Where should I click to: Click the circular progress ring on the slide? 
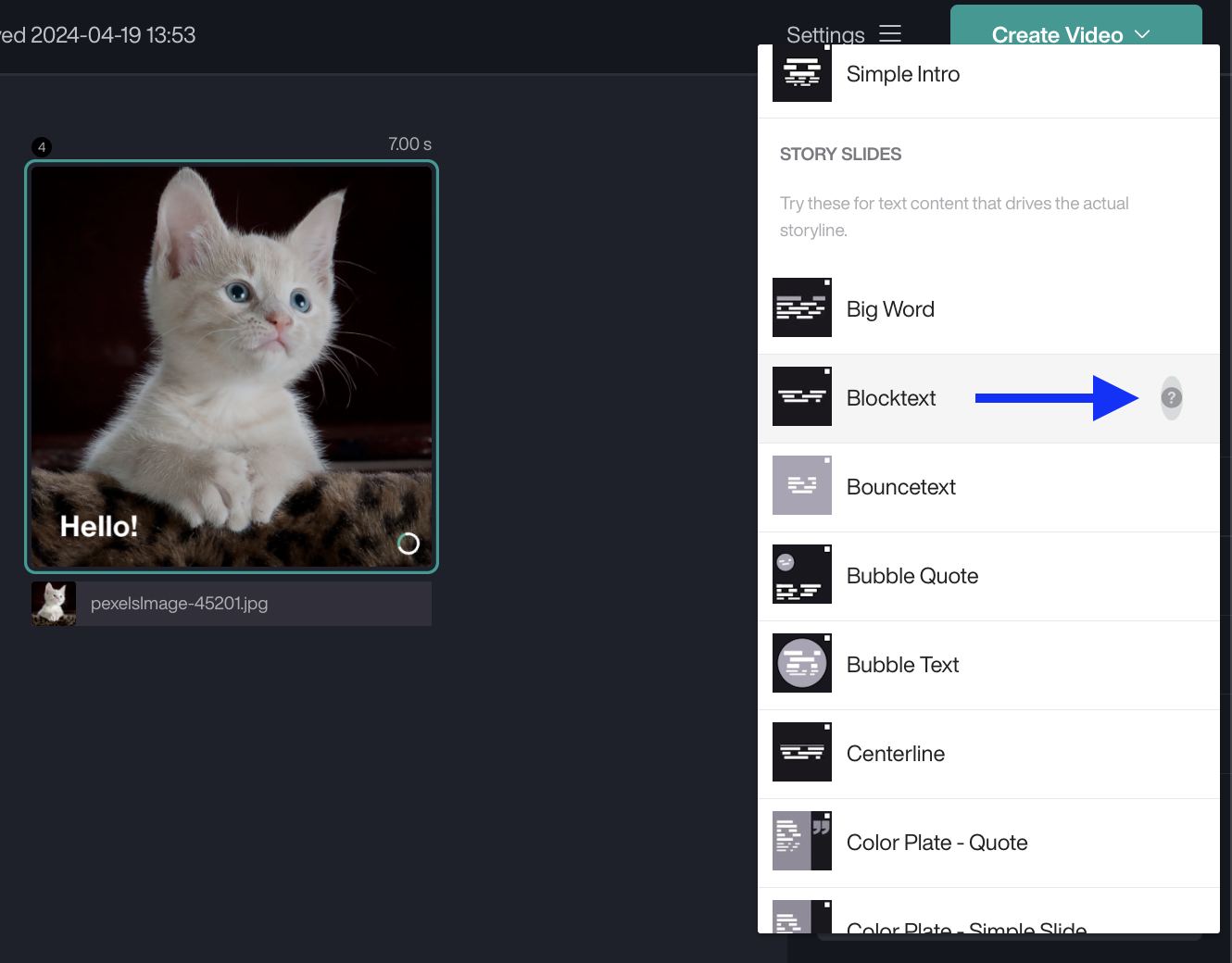[409, 544]
